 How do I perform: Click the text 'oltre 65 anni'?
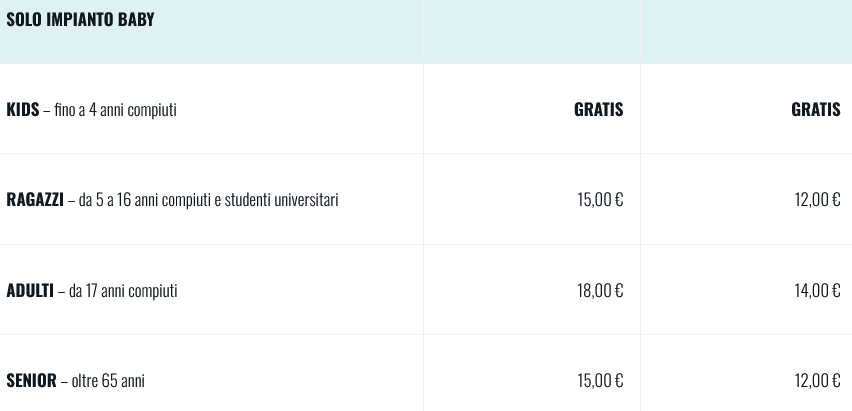(108, 381)
